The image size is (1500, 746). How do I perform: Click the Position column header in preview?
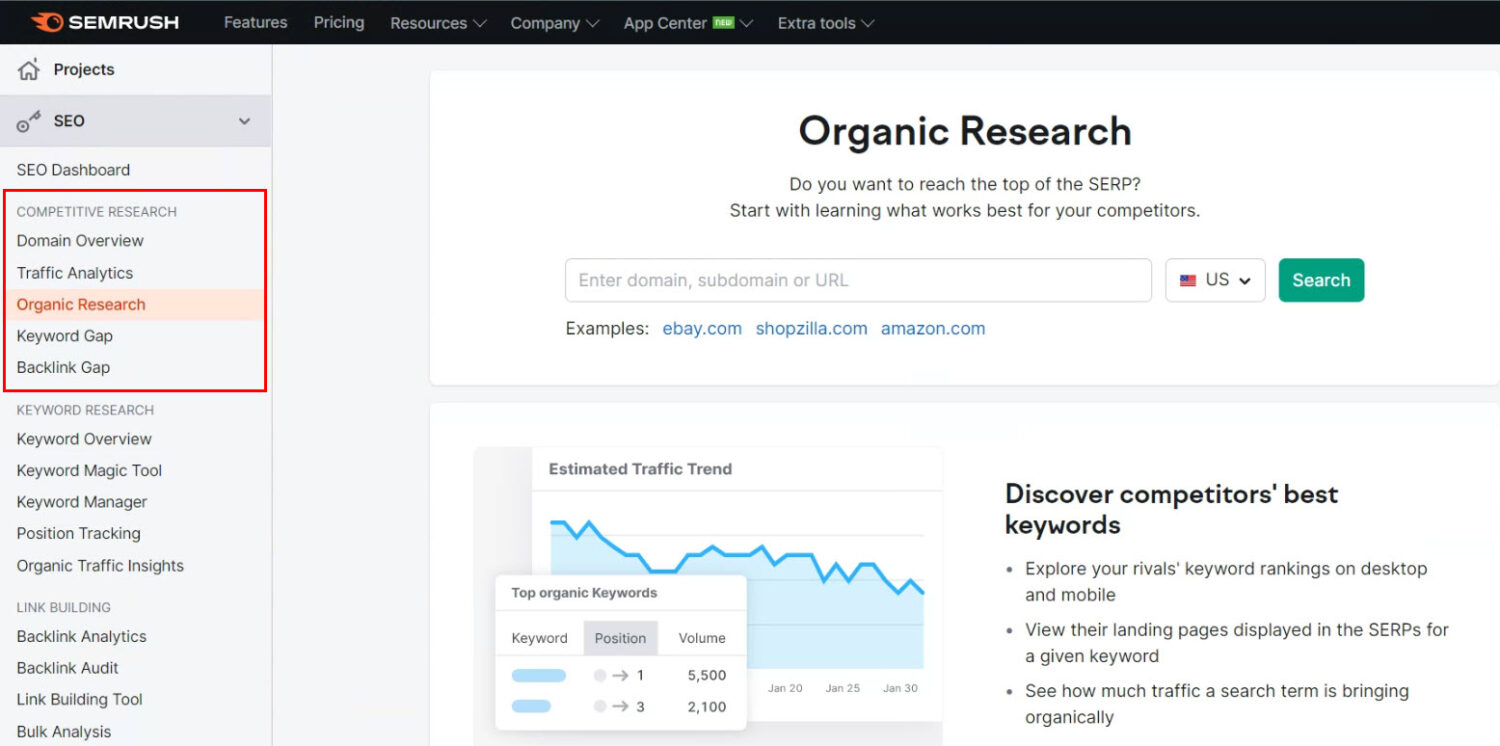click(x=620, y=638)
